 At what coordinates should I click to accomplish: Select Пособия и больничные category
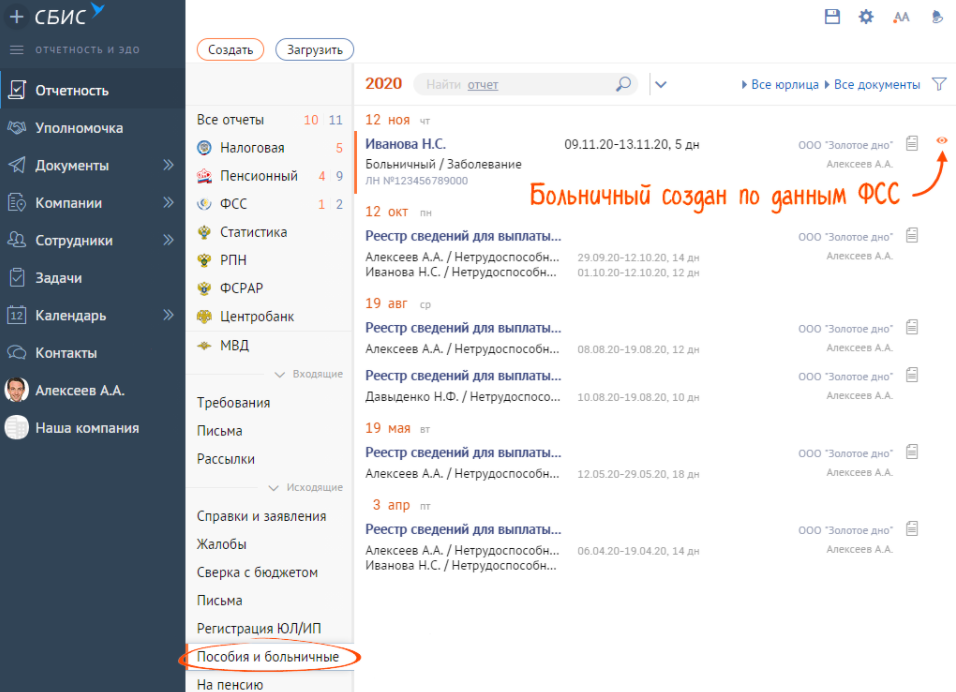pos(268,657)
